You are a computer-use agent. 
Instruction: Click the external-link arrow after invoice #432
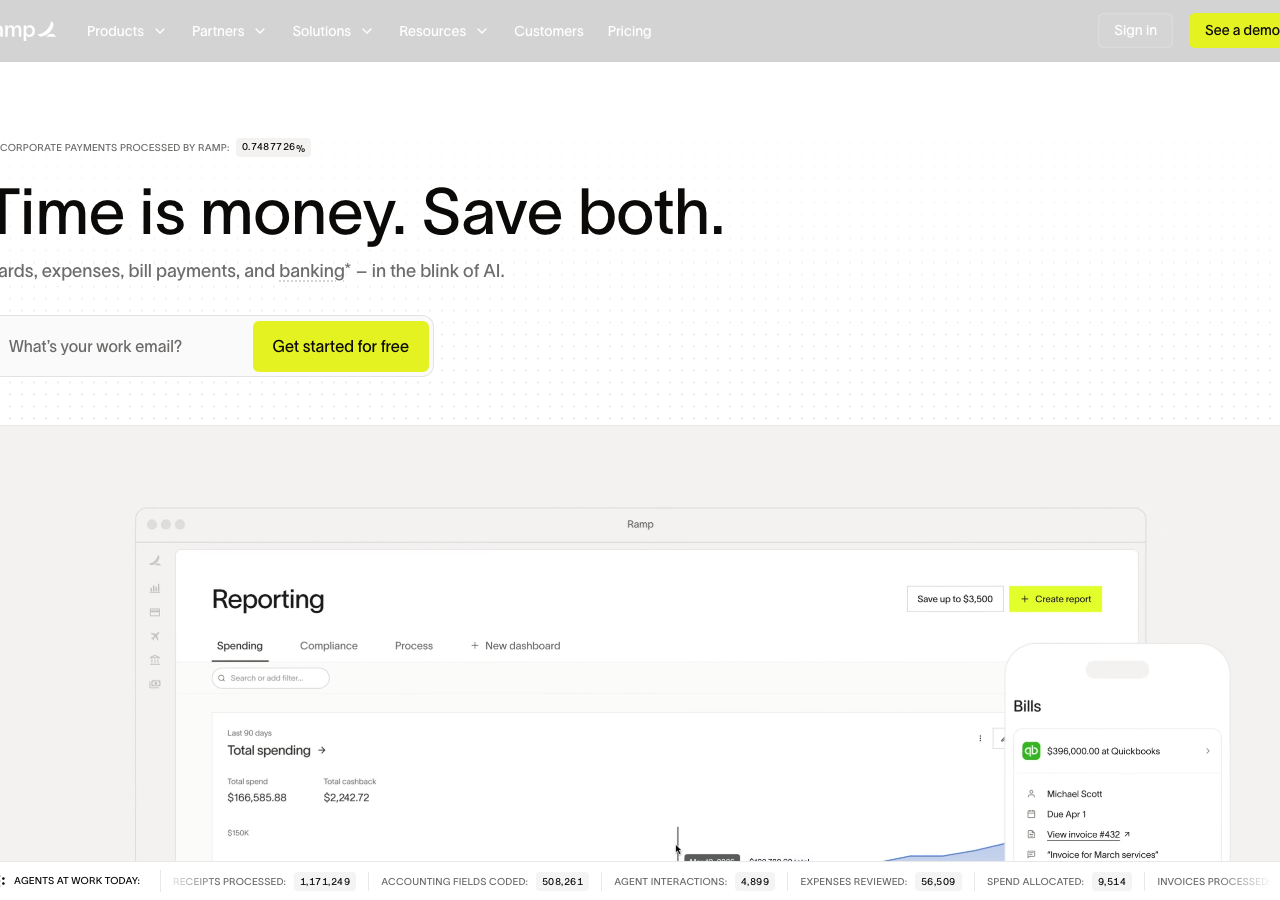click(1127, 834)
